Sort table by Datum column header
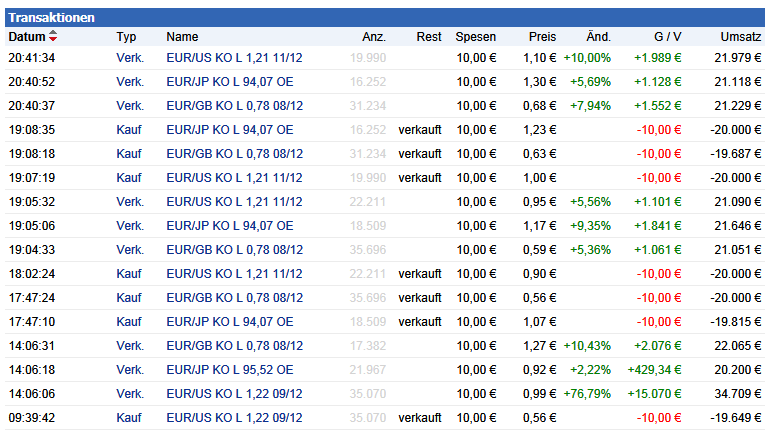Viewport: 772px width, 431px height. click(27, 36)
